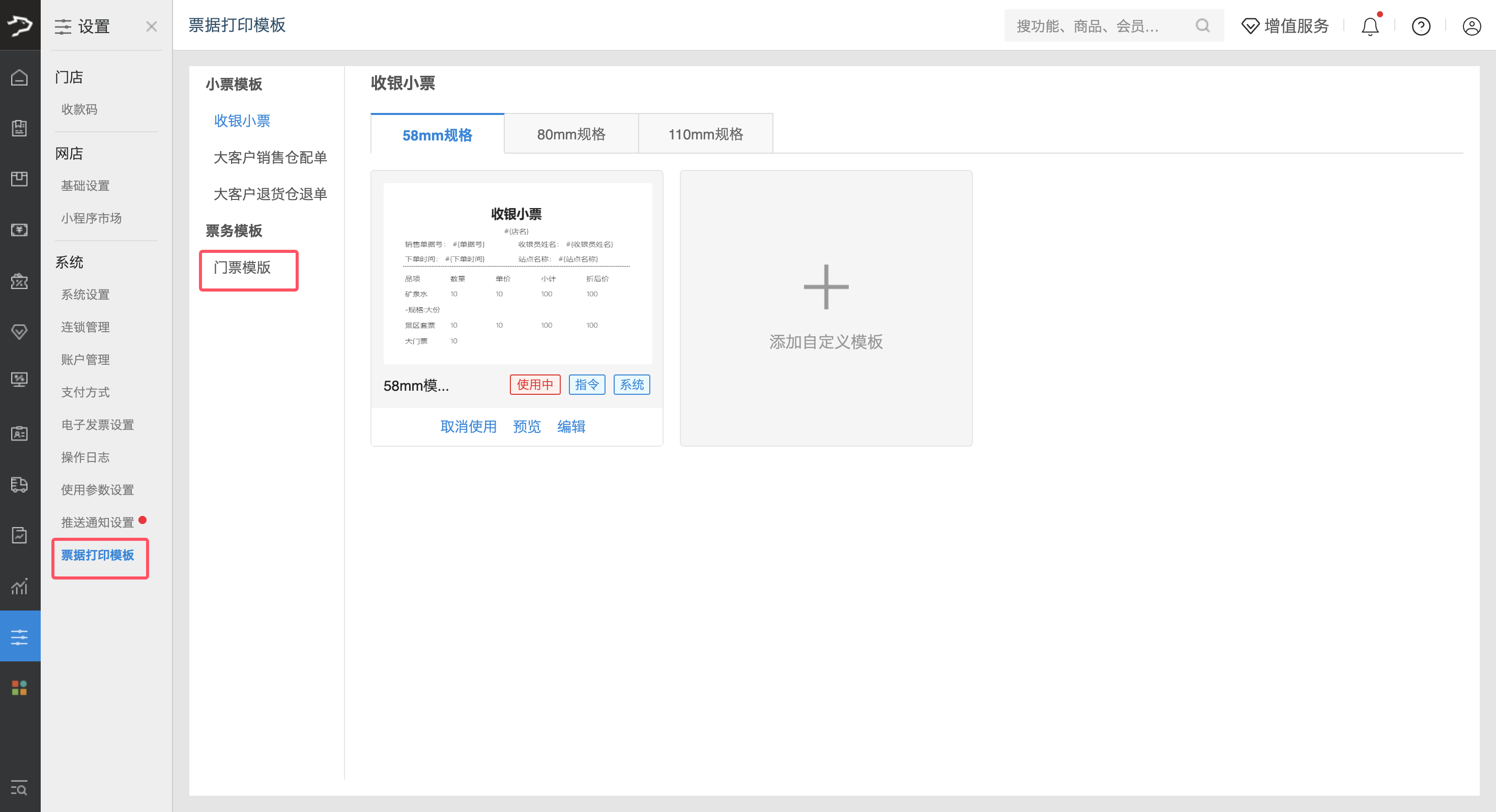Image resolution: width=1496 pixels, height=812 pixels.
Task: Open 大客户销售仓配单 template section
Action: click(271, 157)
